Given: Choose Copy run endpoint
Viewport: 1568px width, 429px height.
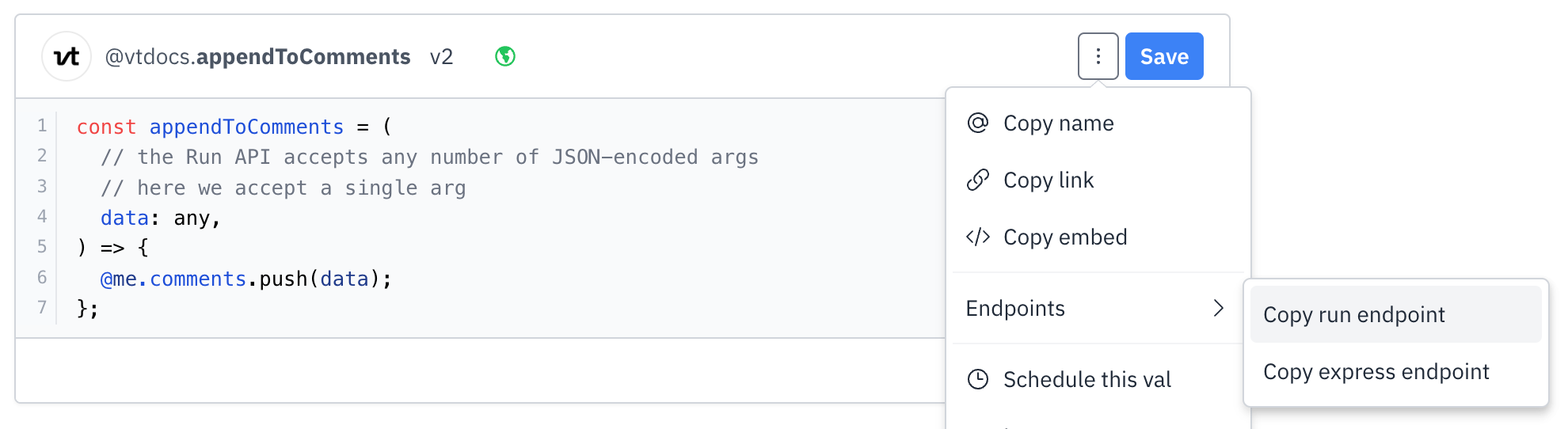Looking at the screenshot, I should pyautogui.click(x=1395, y=314).
